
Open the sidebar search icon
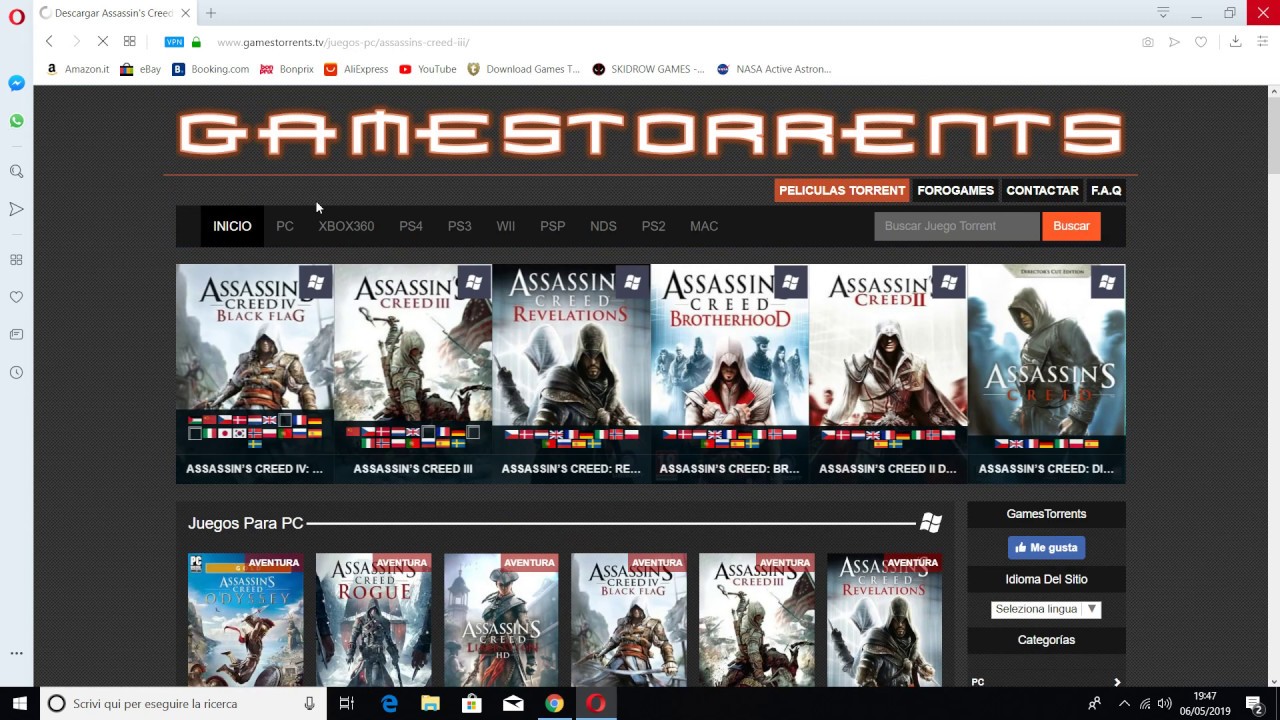[16, 172]
